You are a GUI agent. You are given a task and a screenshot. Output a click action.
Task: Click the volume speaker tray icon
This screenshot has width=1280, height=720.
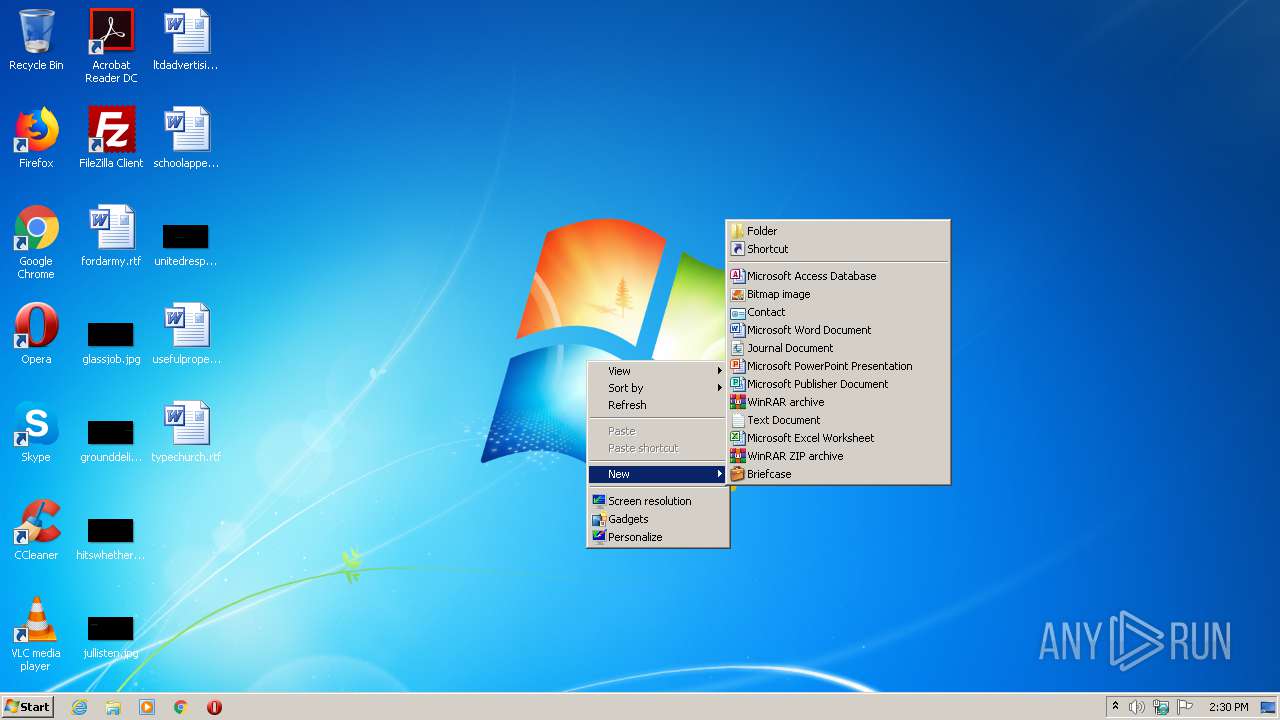(x=1137, y=707)
